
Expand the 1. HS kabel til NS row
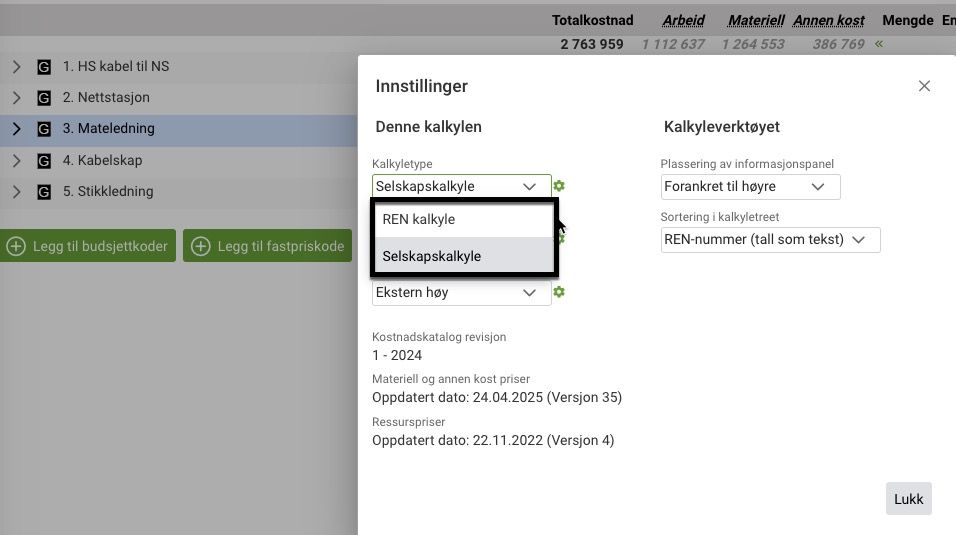pyautogui.click(x=16, y=66)
